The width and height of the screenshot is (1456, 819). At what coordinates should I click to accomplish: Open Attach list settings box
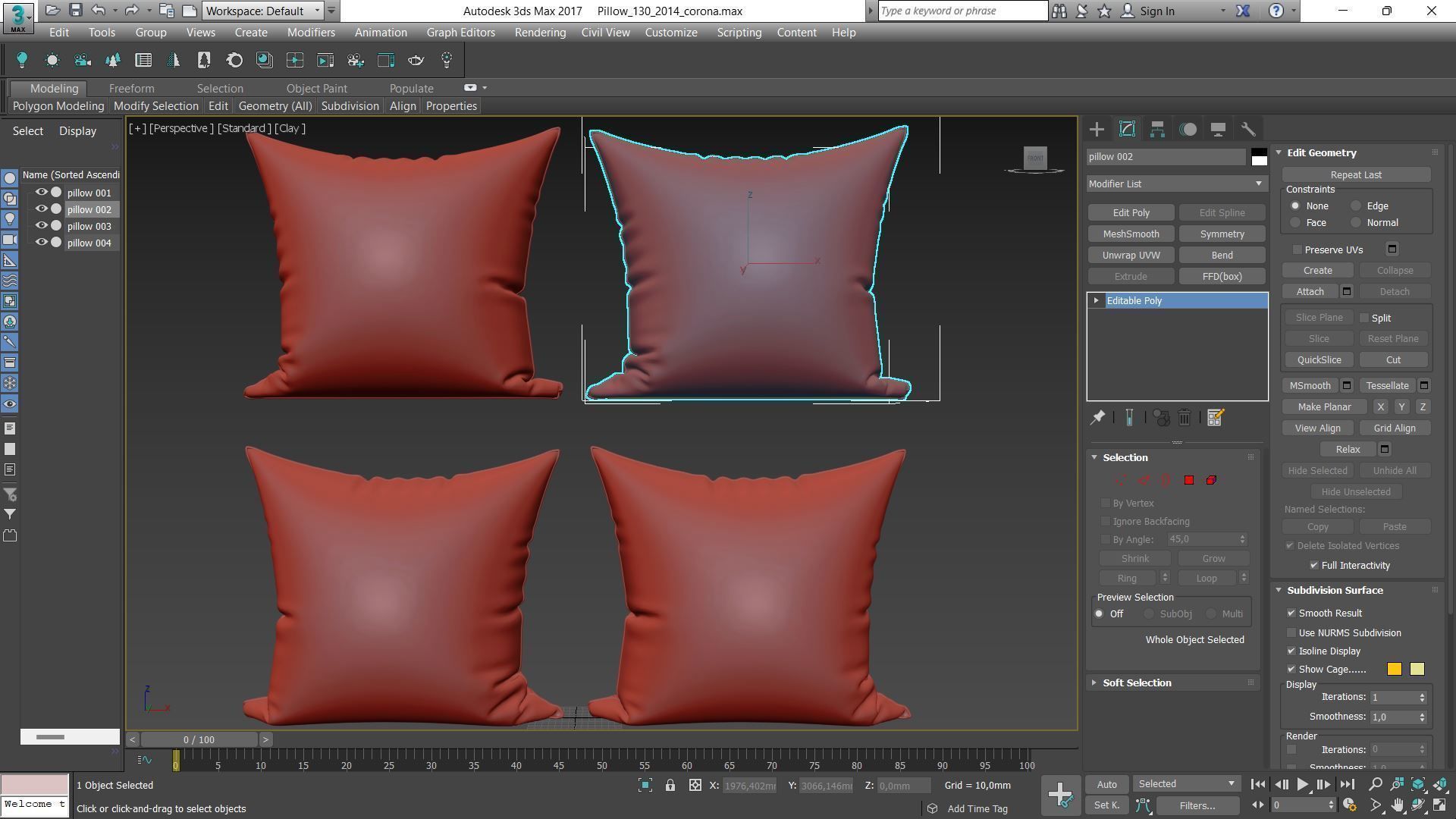point(1347,291)
